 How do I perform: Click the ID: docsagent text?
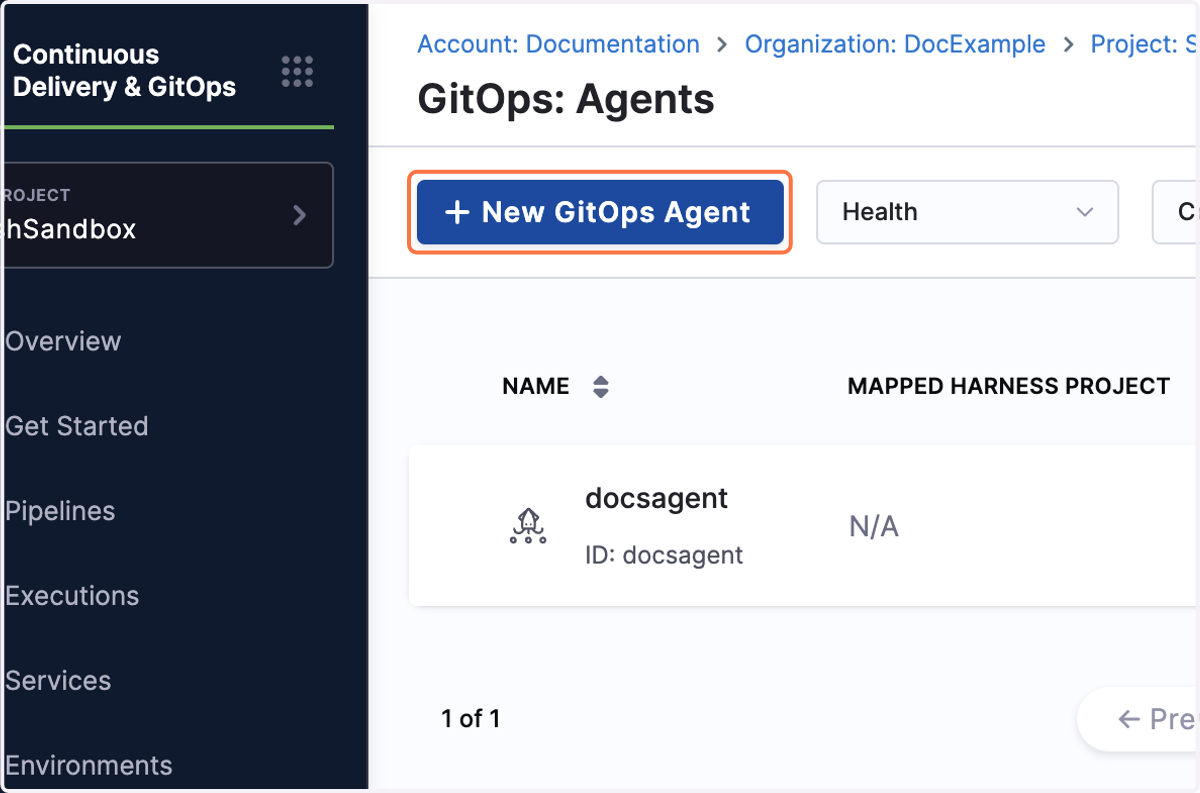pyautogui.click(x=664, y=555)
